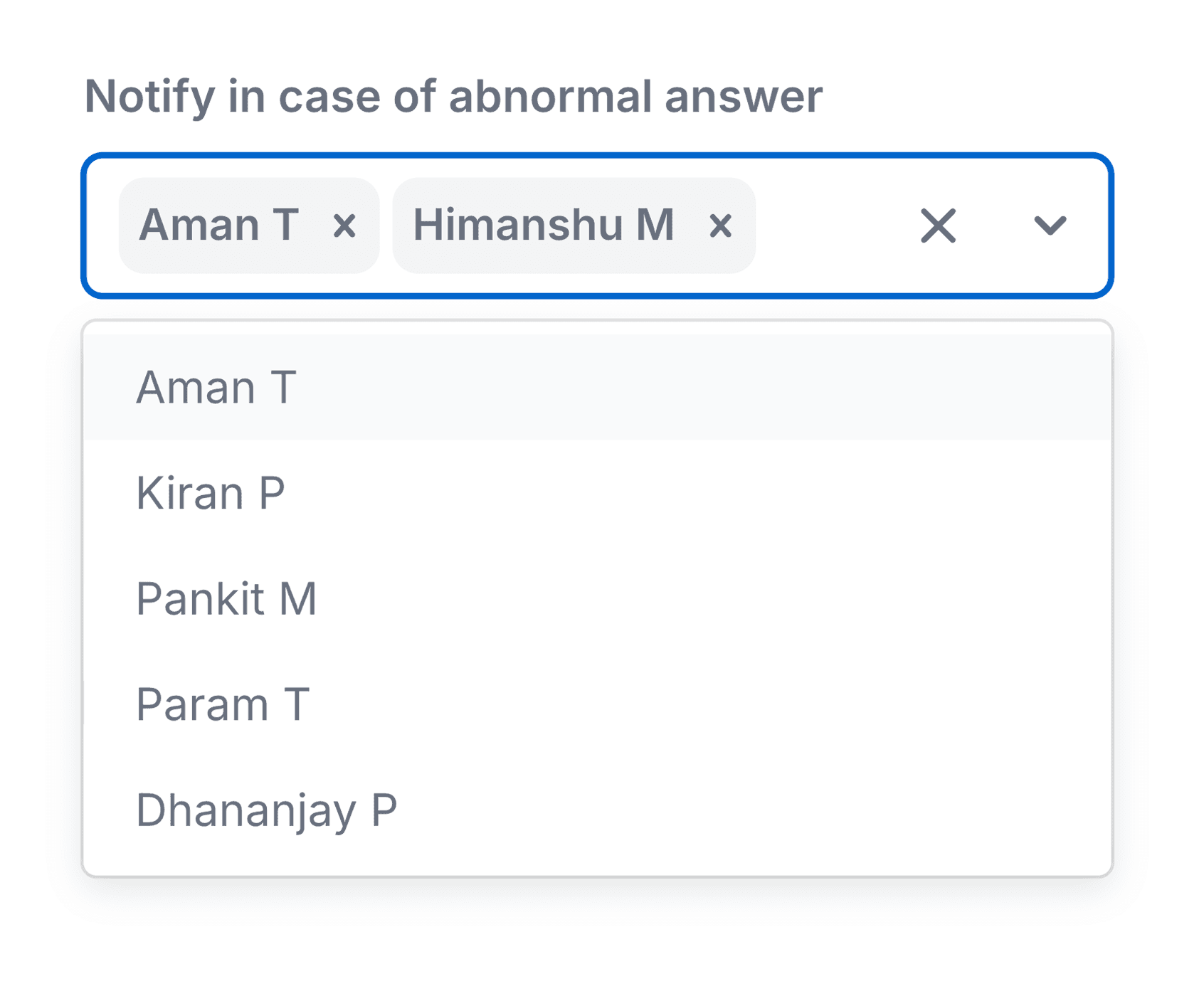
Task: Pick Param T in the dropdown list
Action: coord(223,704)
